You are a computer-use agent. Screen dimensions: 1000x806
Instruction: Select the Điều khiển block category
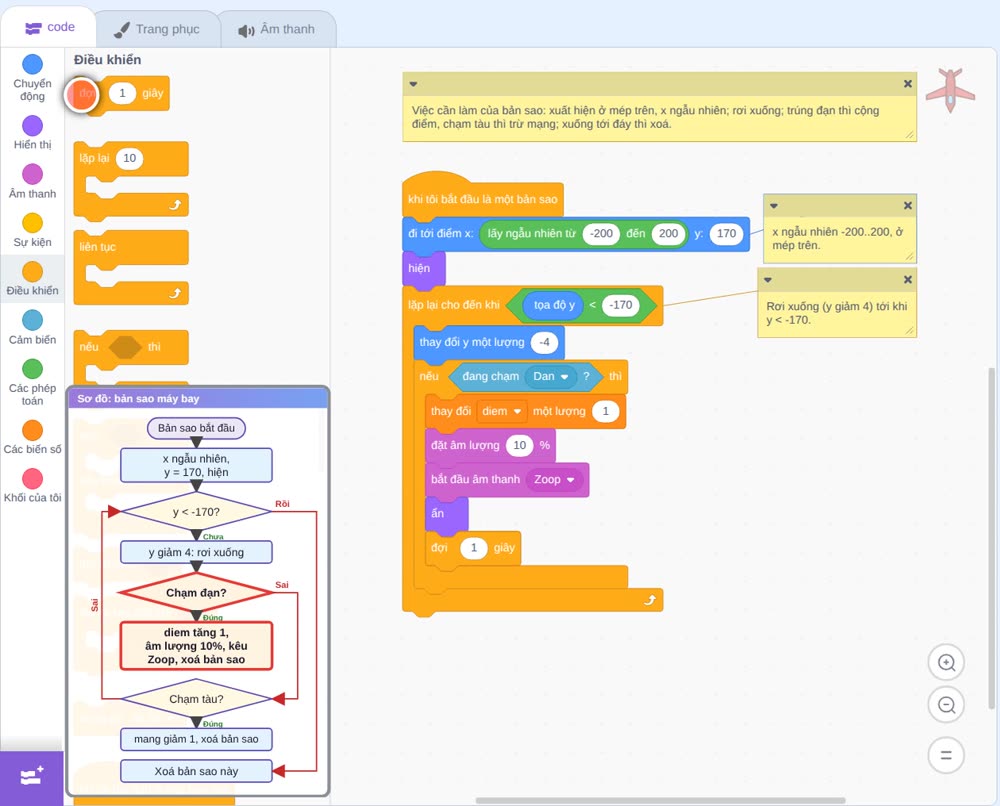pos(33,279)
